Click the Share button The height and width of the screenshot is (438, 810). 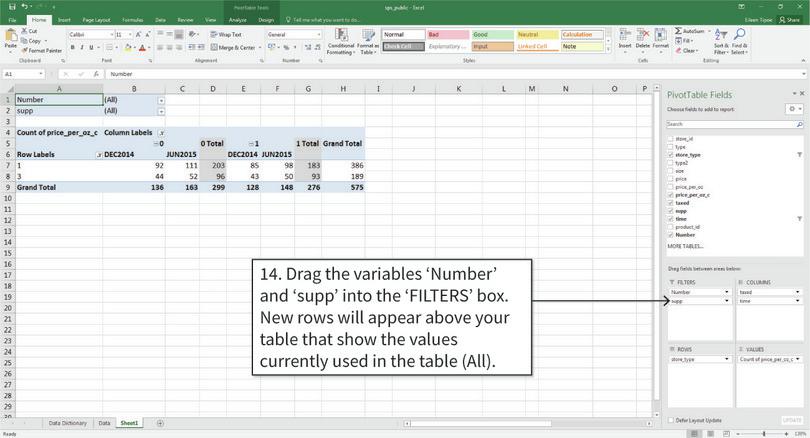coord(790,20)
